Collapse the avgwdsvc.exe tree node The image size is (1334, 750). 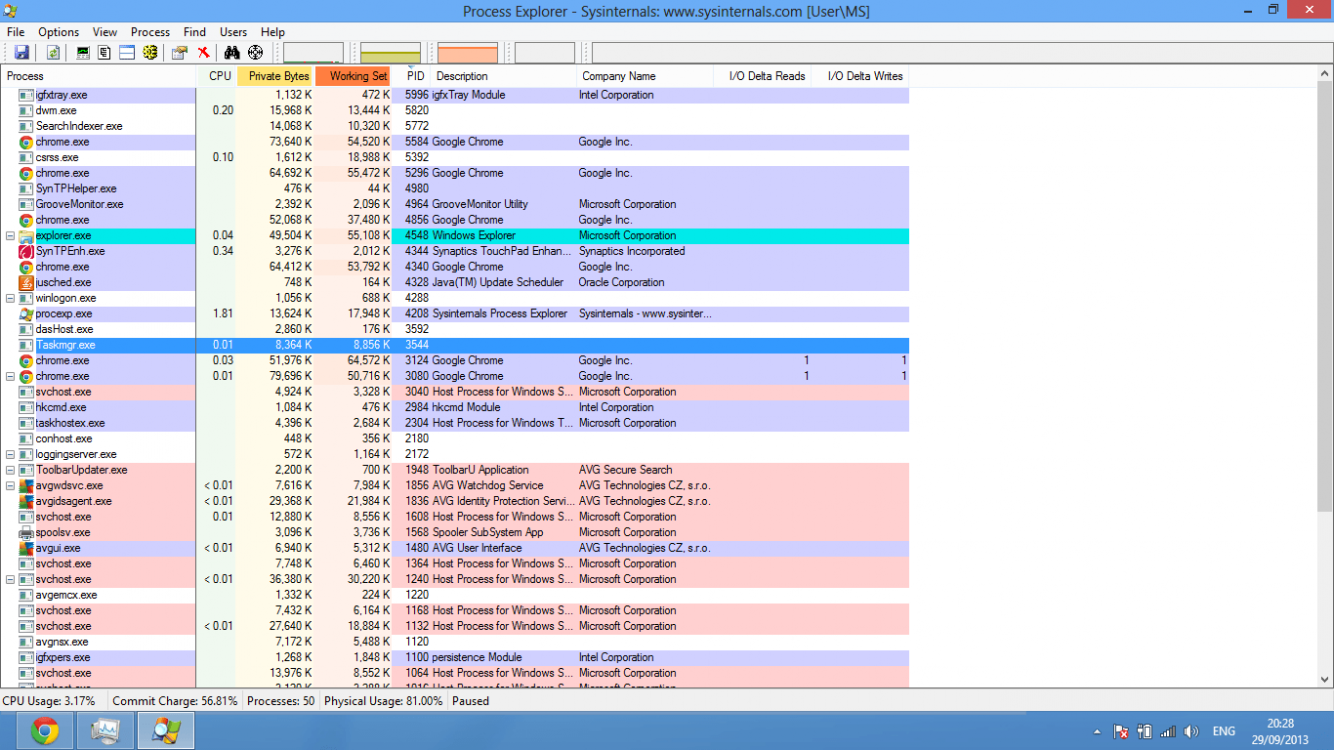pos(10,486)
